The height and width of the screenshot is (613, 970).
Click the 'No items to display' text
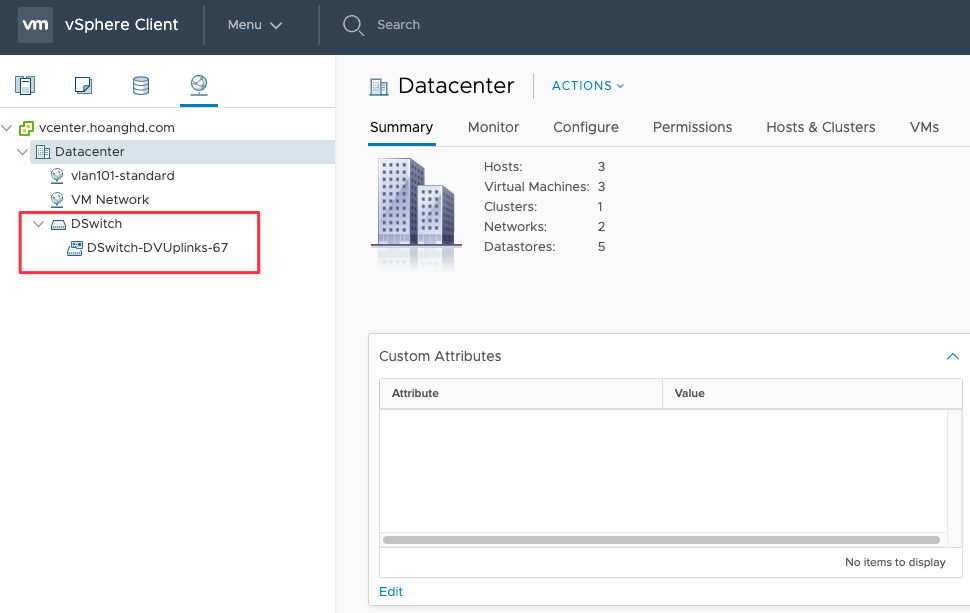tap(895, 562)
